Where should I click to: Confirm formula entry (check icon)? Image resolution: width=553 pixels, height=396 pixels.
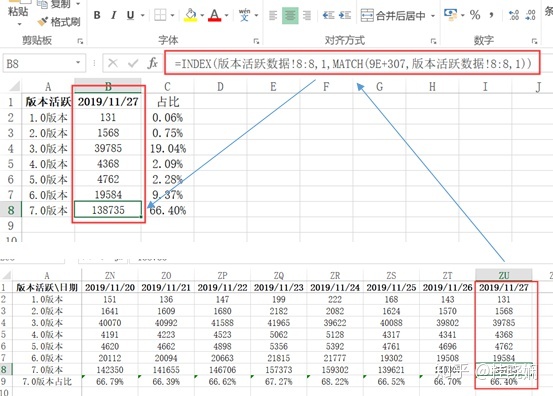coord(133,63)
